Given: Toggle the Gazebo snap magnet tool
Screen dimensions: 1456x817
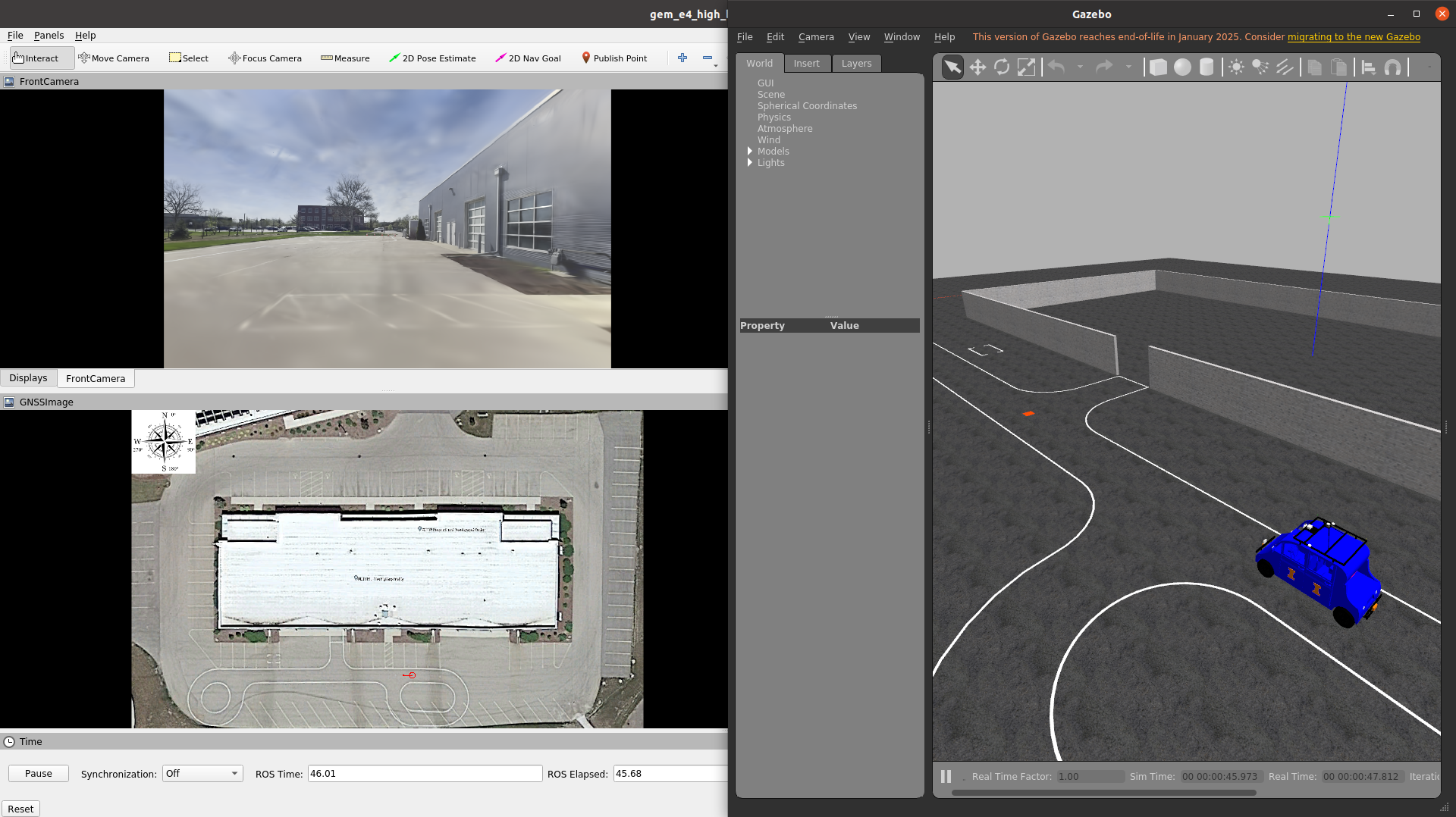Looking at the screenshot, I should click(1393, 67).
